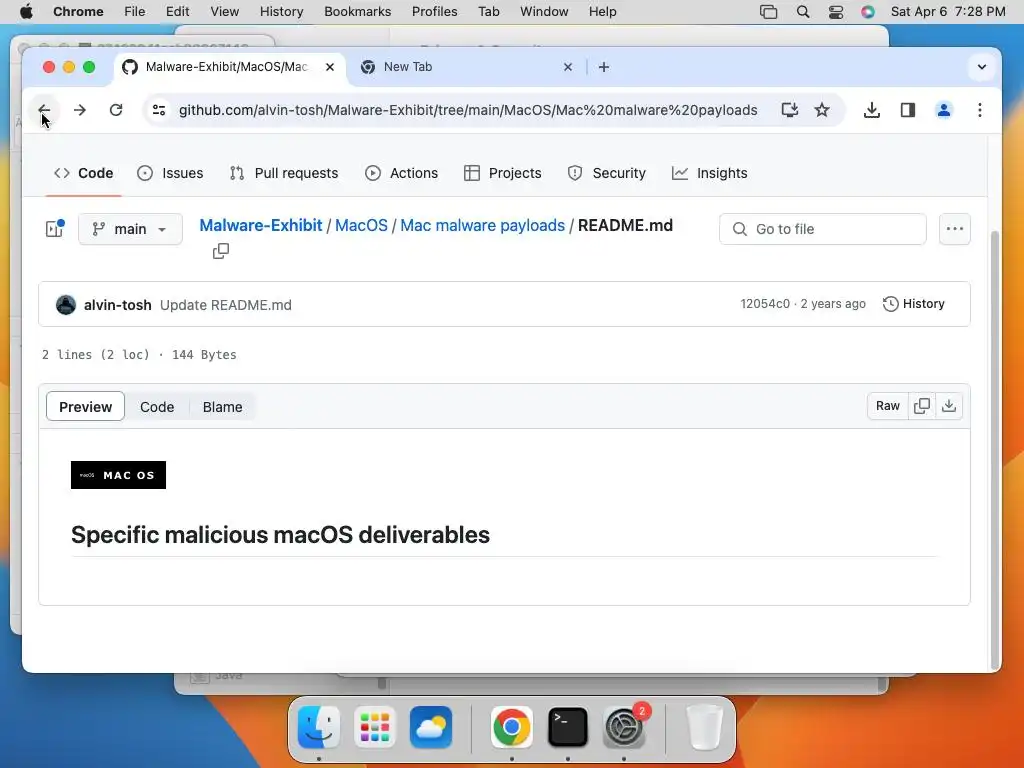Screen dimensions: 1024x768
Task: Open site information icon in address bar
Action: pos(159,110)
